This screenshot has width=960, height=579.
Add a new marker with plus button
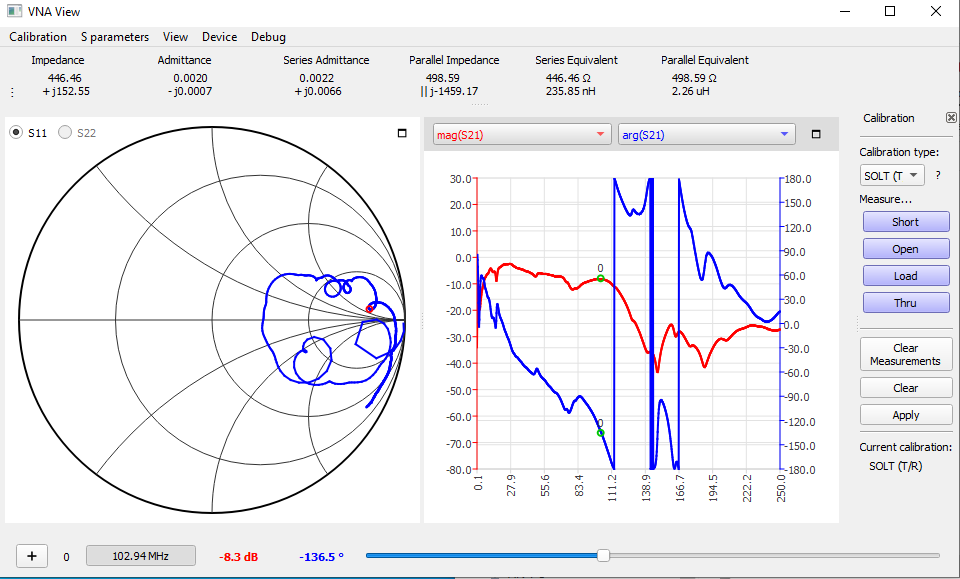point(32,556)
